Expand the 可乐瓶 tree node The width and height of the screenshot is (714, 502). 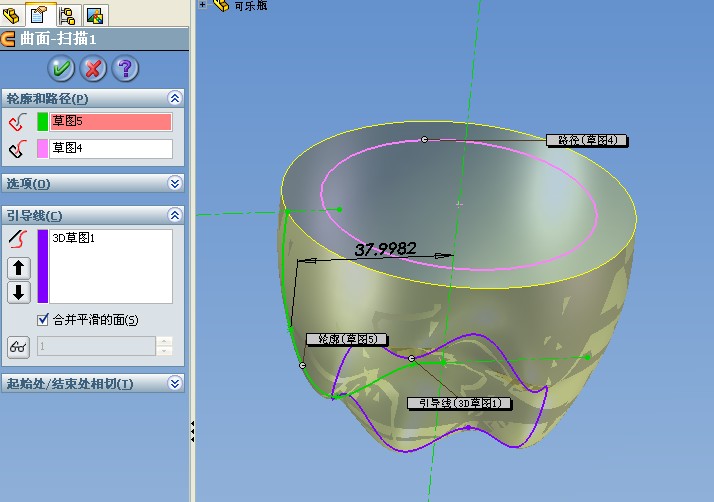[202, 5]
